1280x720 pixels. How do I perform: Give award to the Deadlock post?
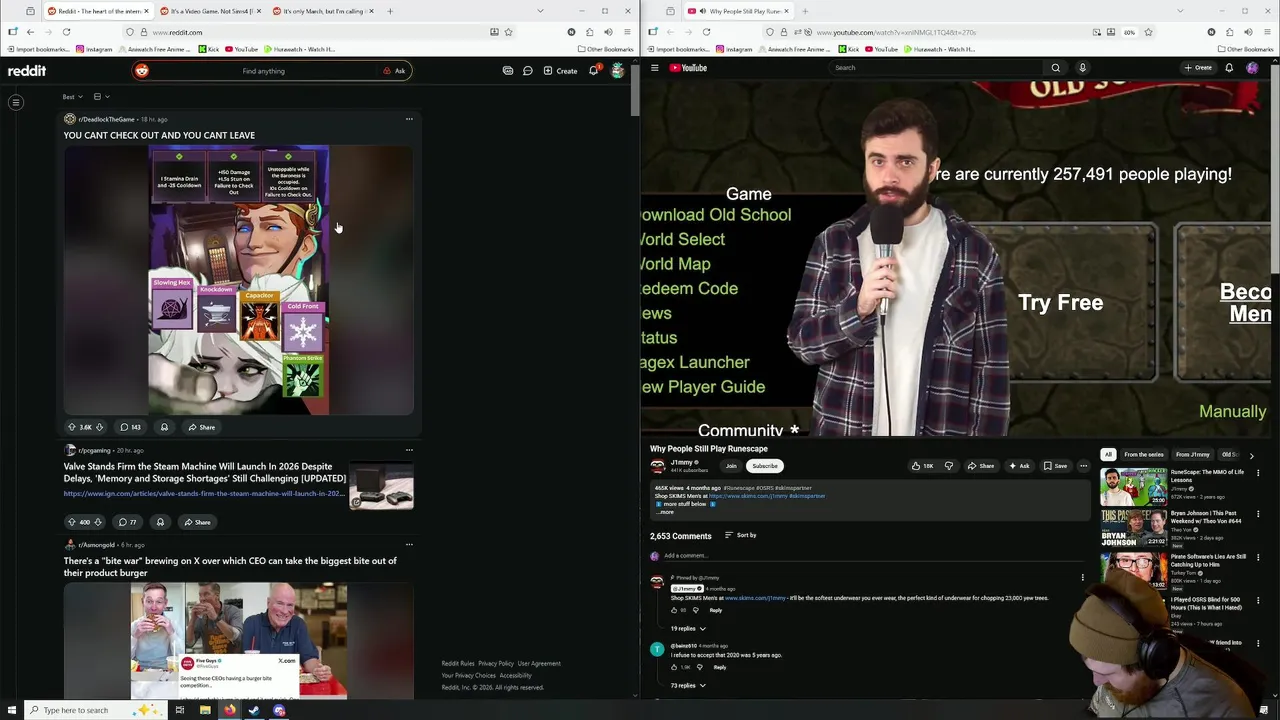point(164,427)
